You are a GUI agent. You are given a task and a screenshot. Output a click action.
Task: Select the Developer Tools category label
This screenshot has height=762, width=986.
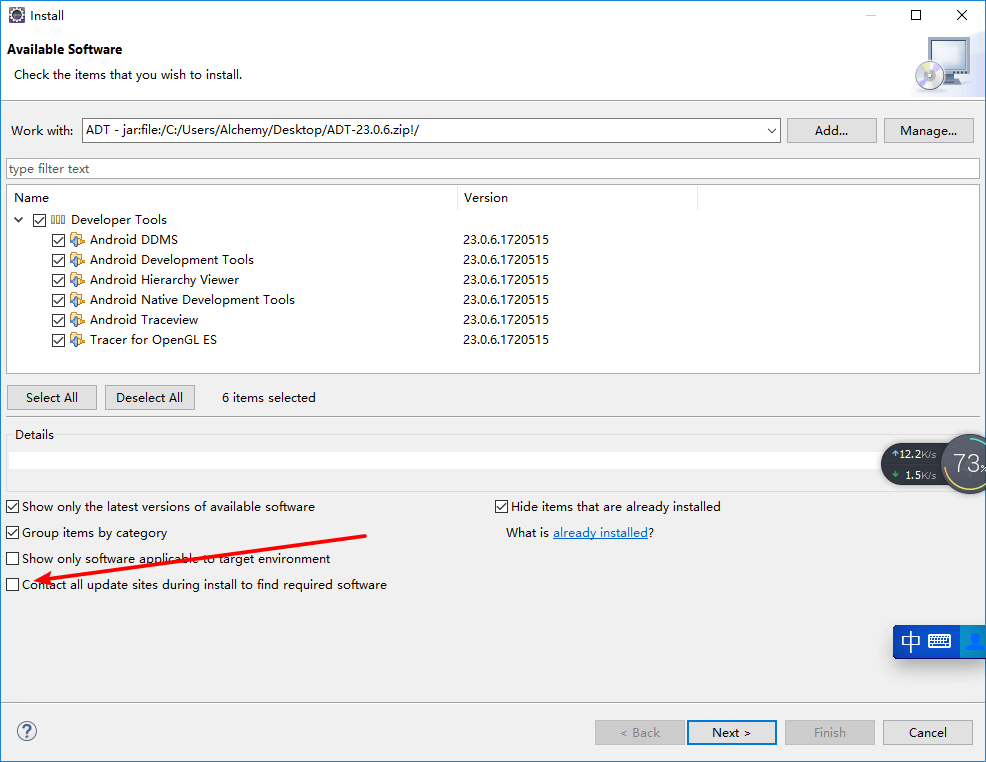tap(119, 219)
